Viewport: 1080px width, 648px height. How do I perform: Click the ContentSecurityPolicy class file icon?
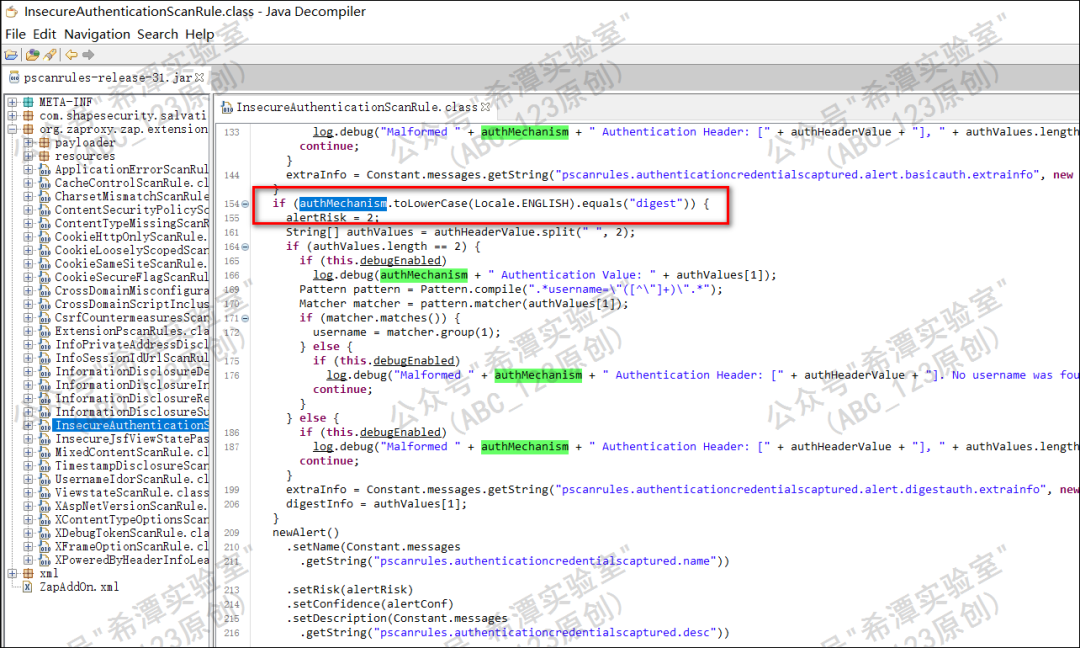pos(44,210)
